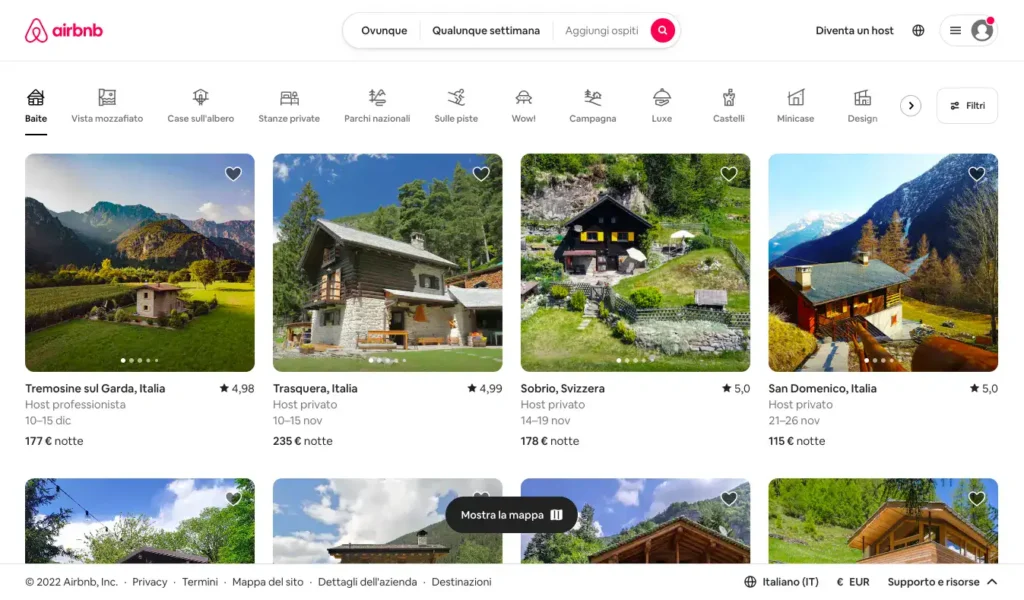Open the globe language selector in header
1024x600 pixels.
(x=918, y=30)
